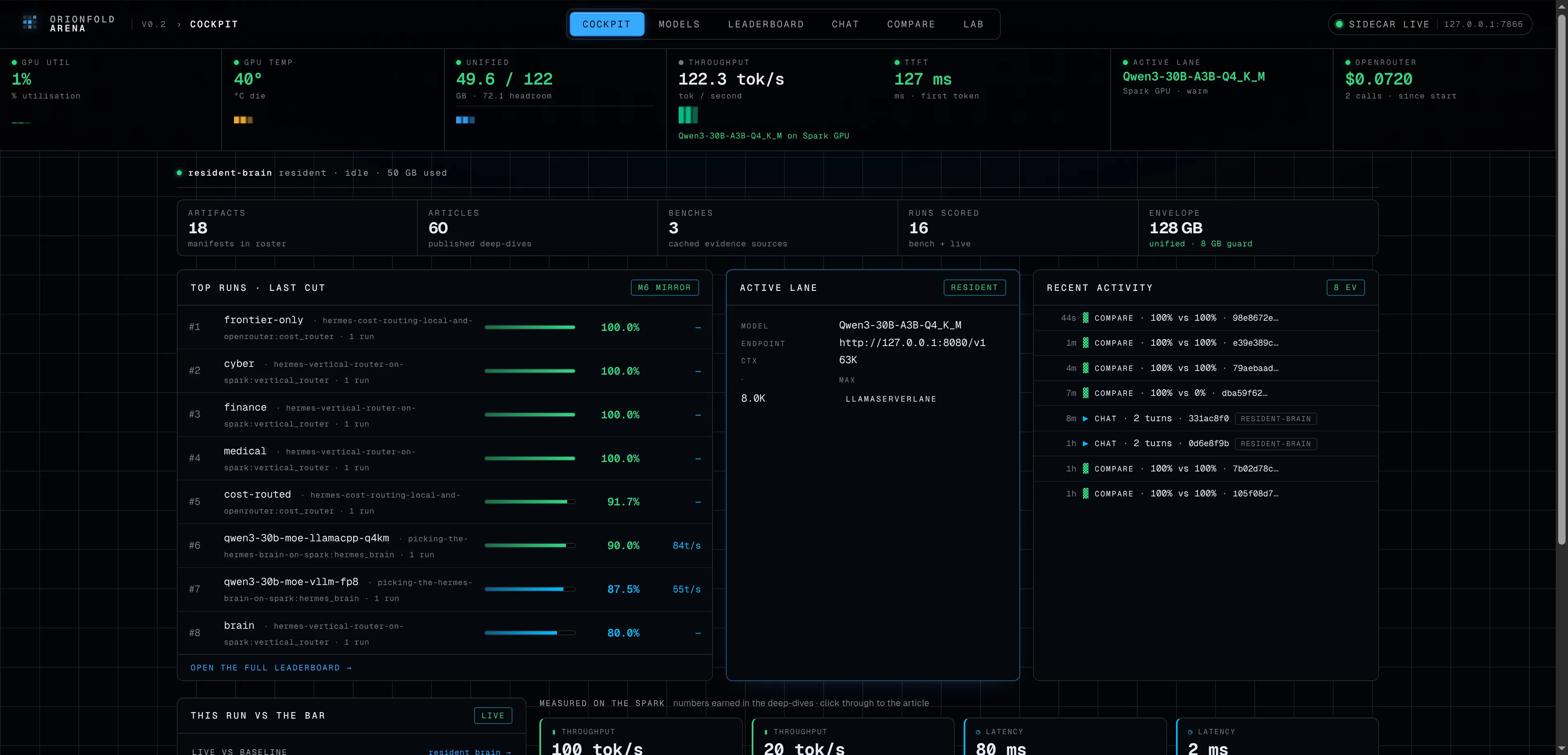Click the LIVE badge in This Run panel
This screenshot has width=1568, height=755.
tap(492, 715)
